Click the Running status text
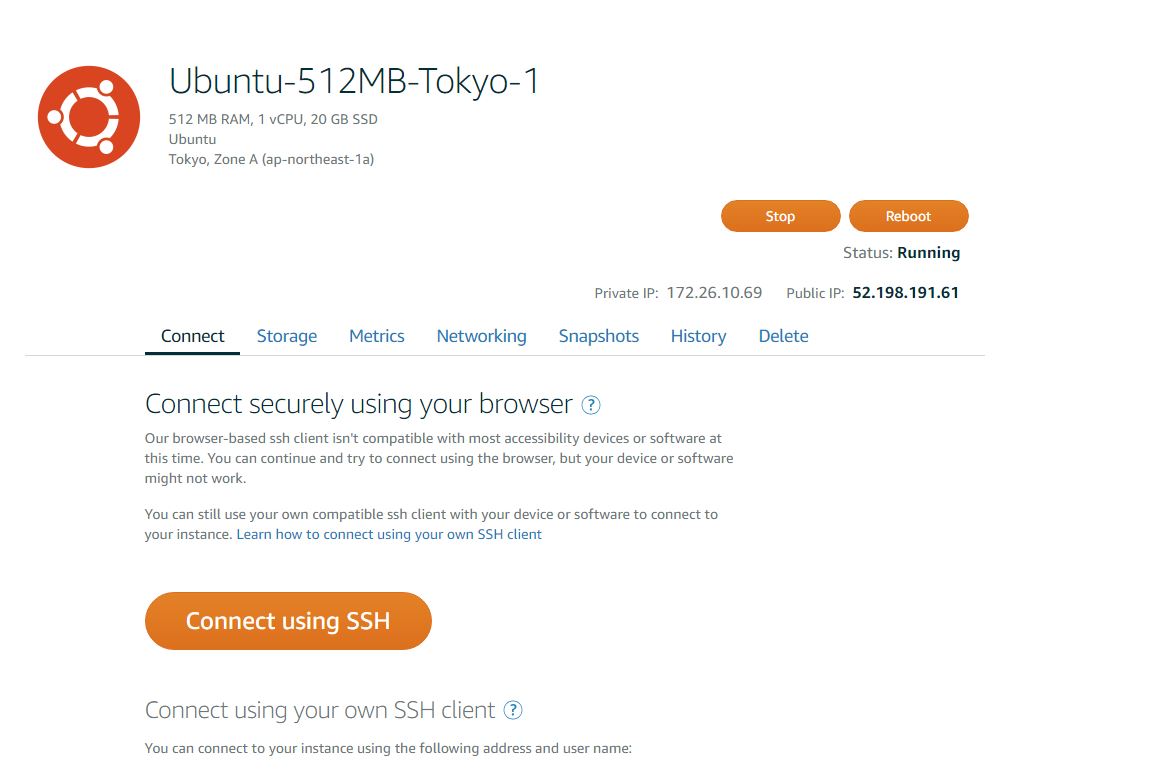 click(928, 253)
